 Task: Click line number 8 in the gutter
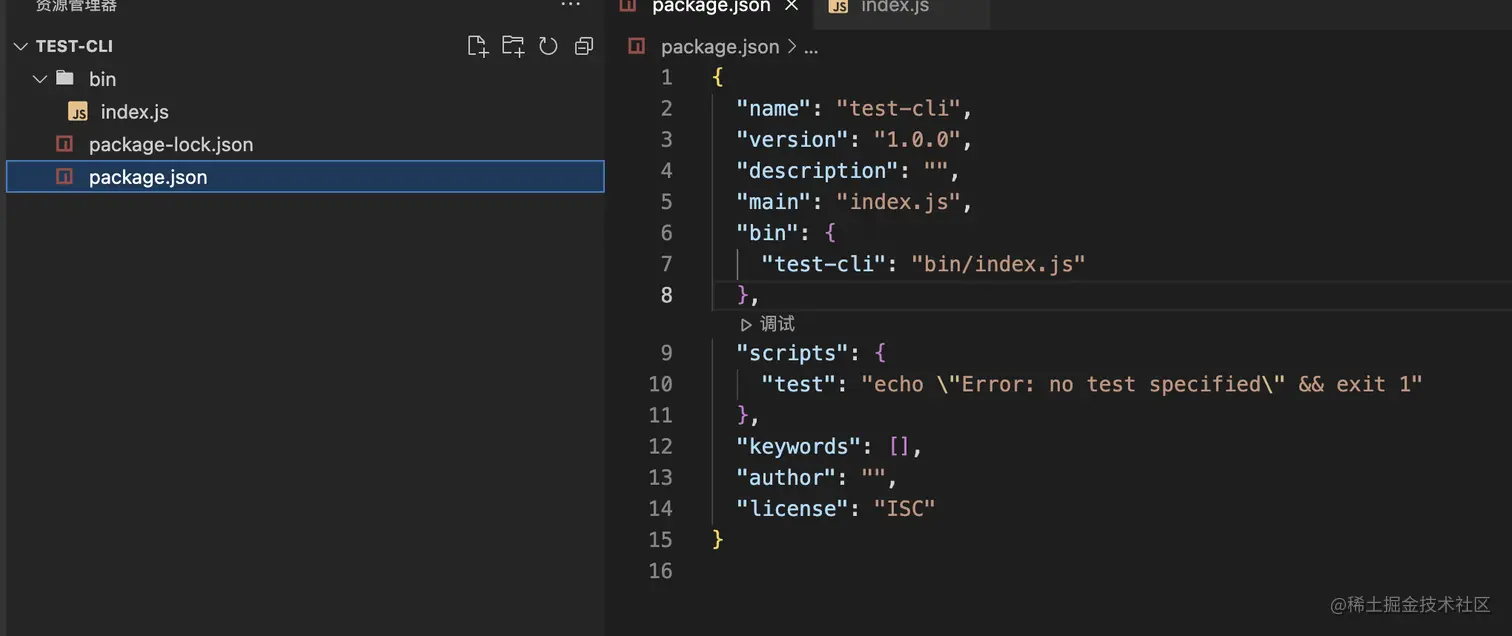[x=666, y=295]
